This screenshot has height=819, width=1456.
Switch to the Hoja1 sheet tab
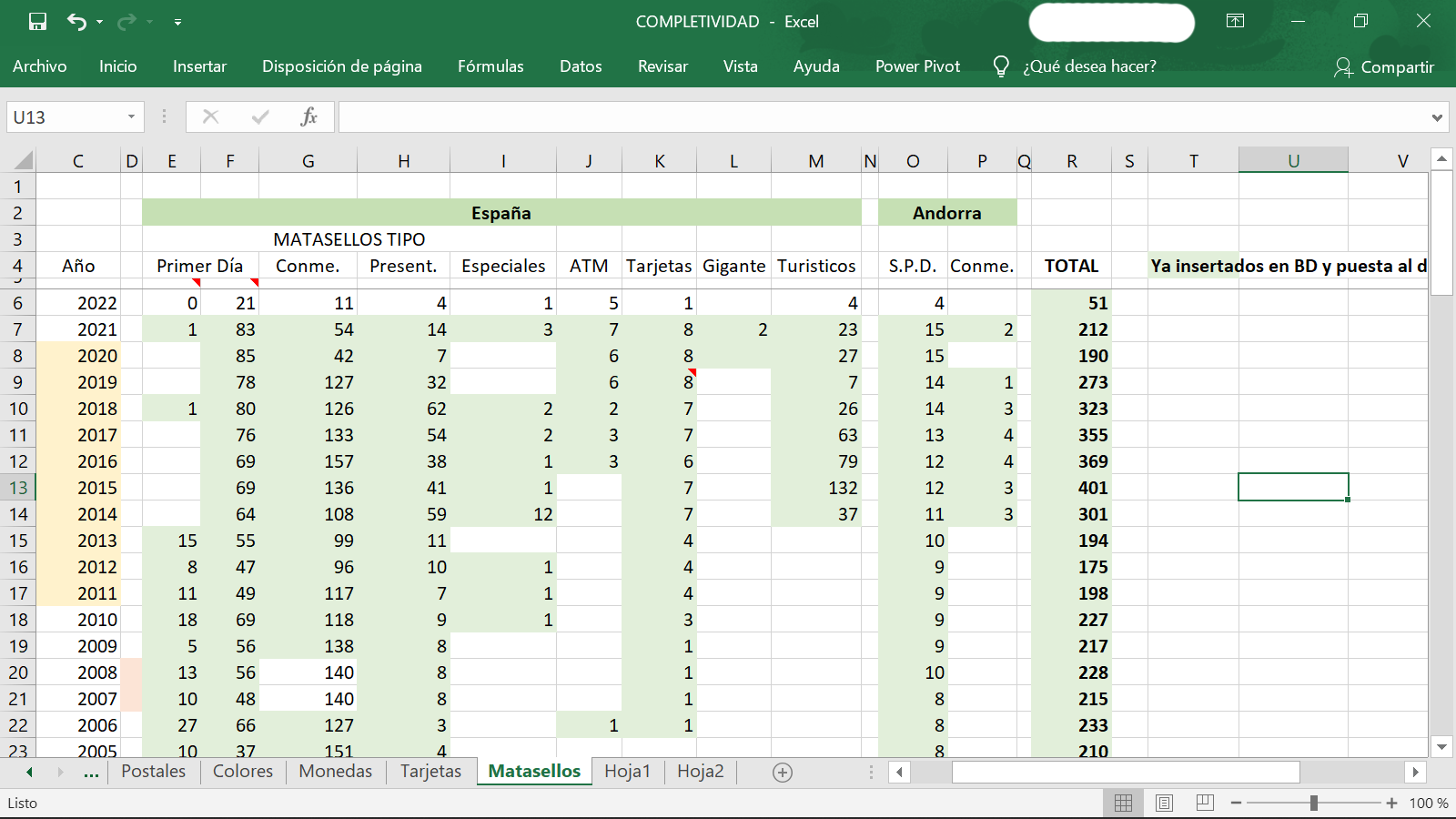pyautogui.click(x=628, y=772)
